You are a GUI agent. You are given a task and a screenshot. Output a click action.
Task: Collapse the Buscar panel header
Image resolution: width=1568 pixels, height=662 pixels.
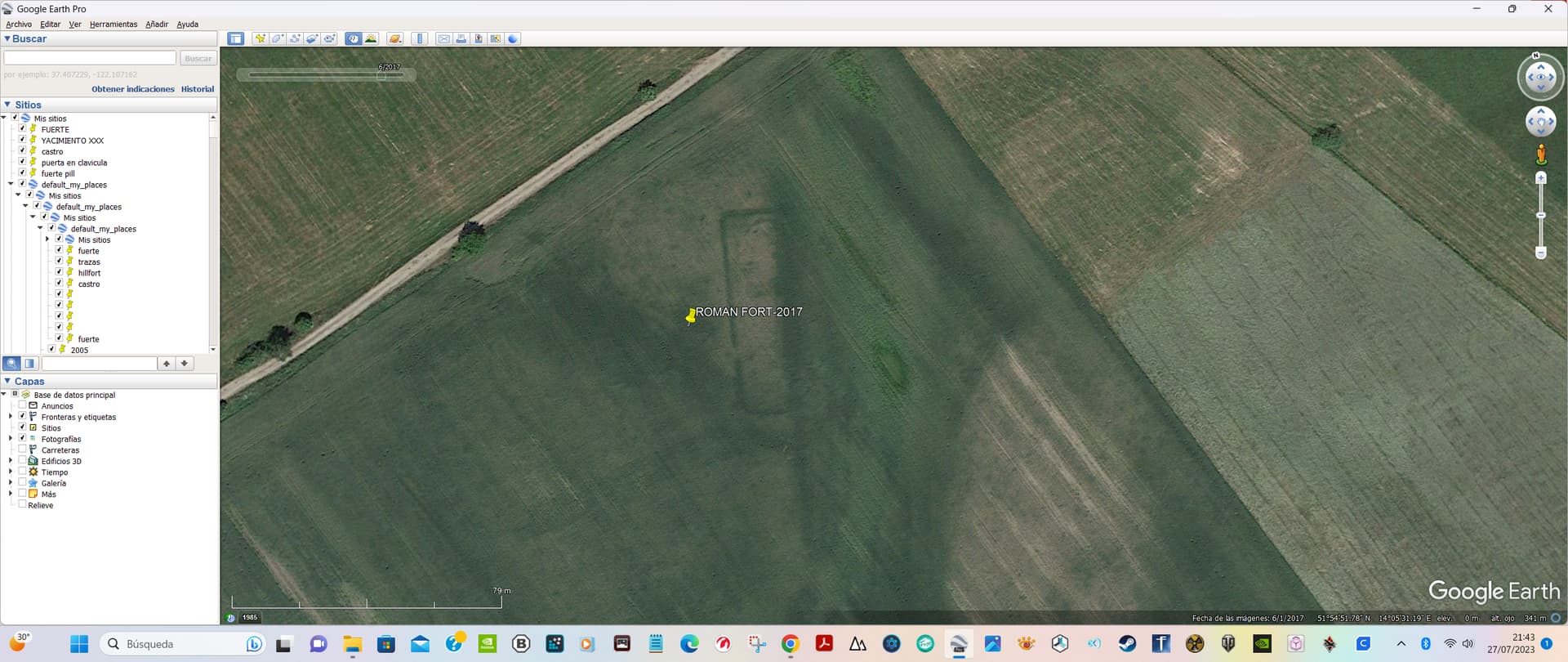pos(7,38)
